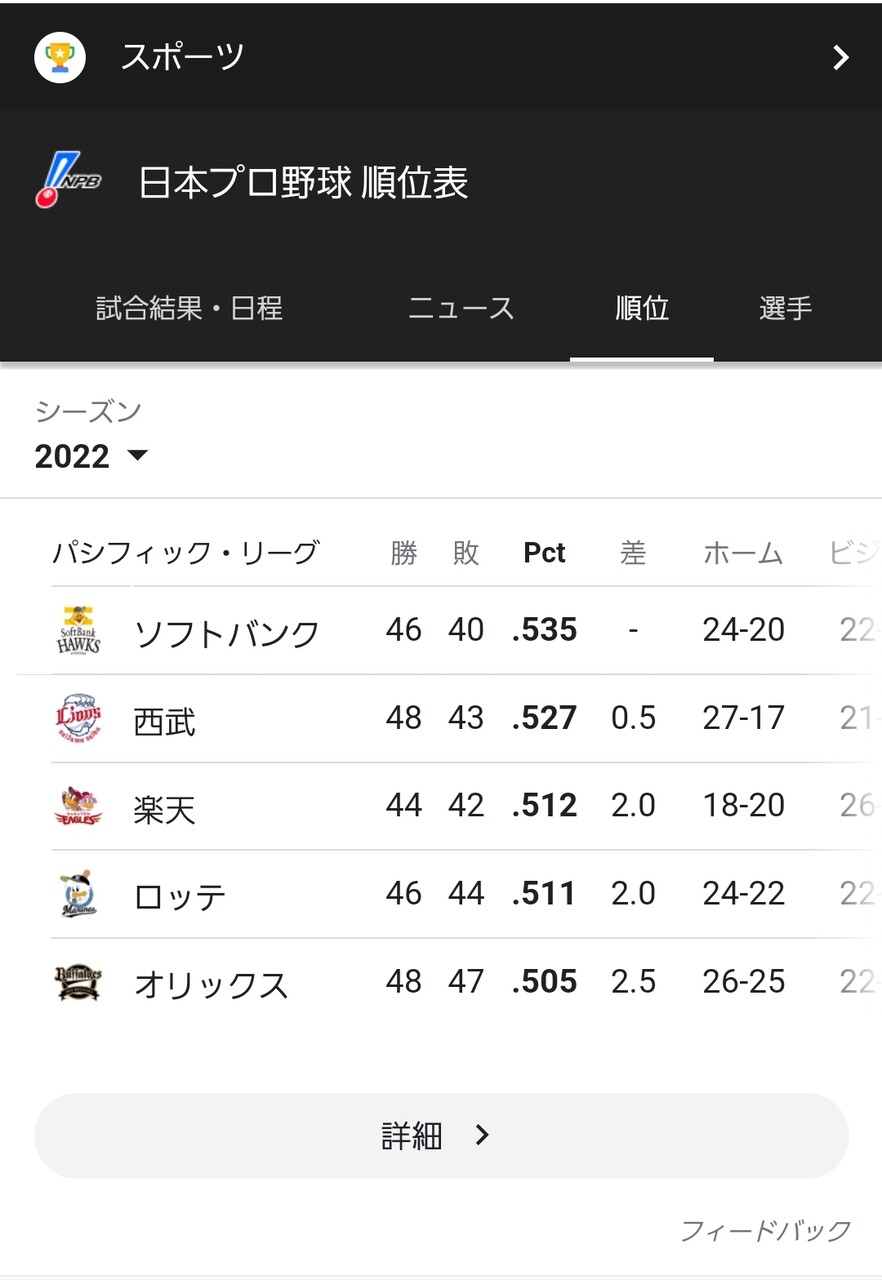882x1280 pixels.
Task: Click the Pct column header
Action: coord(544,553)
